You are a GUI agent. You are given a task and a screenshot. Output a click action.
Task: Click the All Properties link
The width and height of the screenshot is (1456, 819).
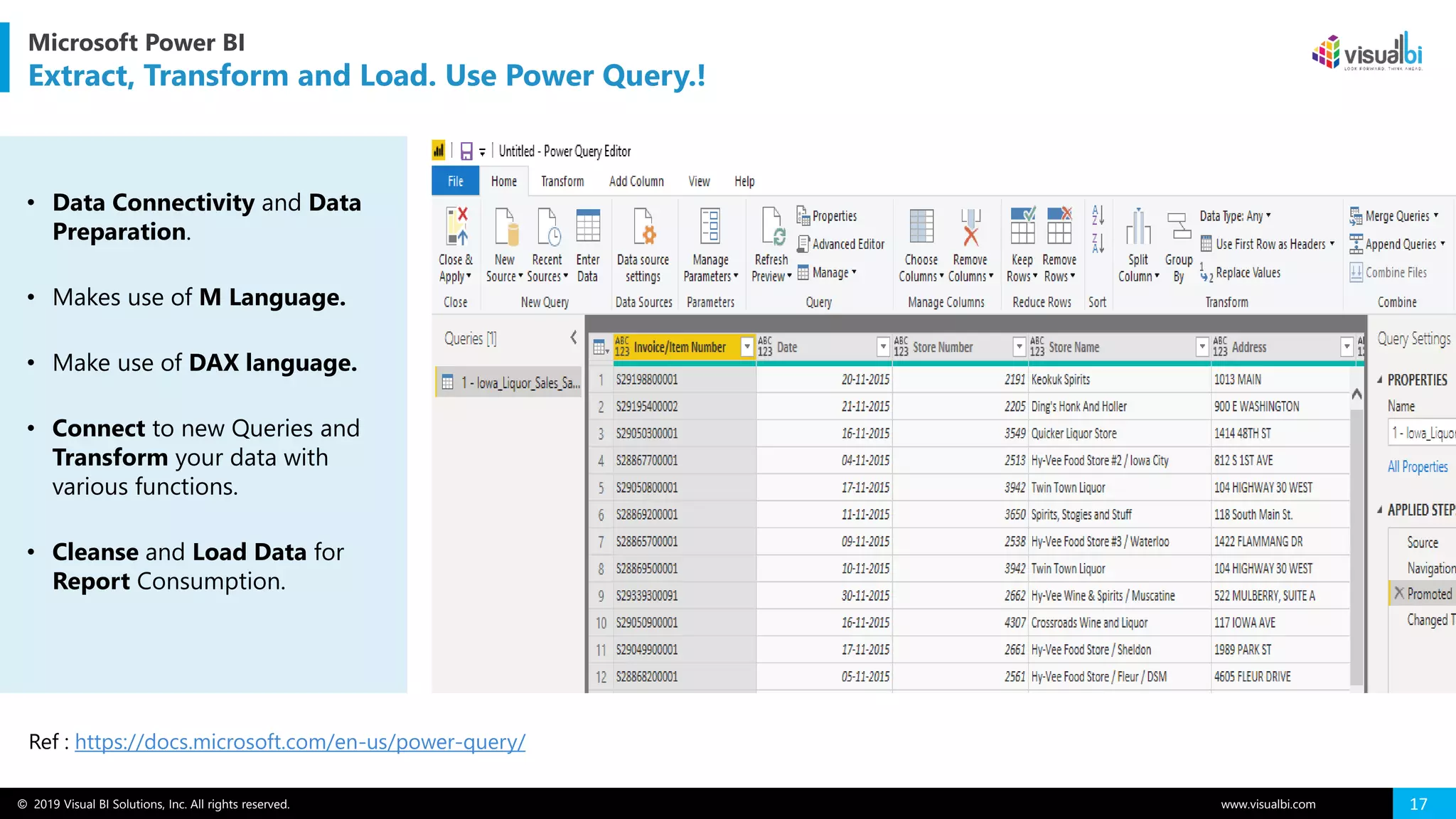[1418, 466]
